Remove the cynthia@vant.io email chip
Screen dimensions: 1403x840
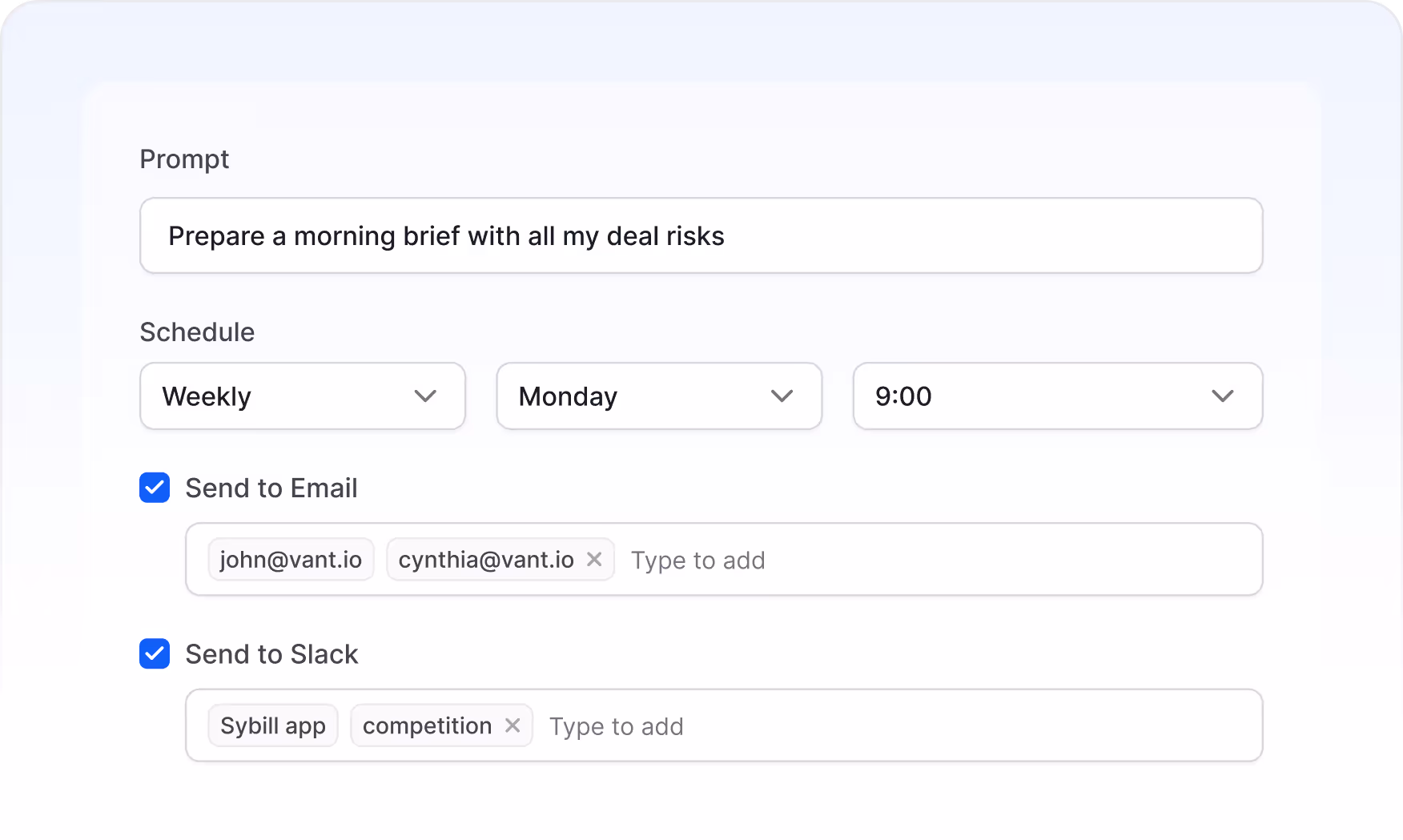pyautogui.click(x=594, y=559)
